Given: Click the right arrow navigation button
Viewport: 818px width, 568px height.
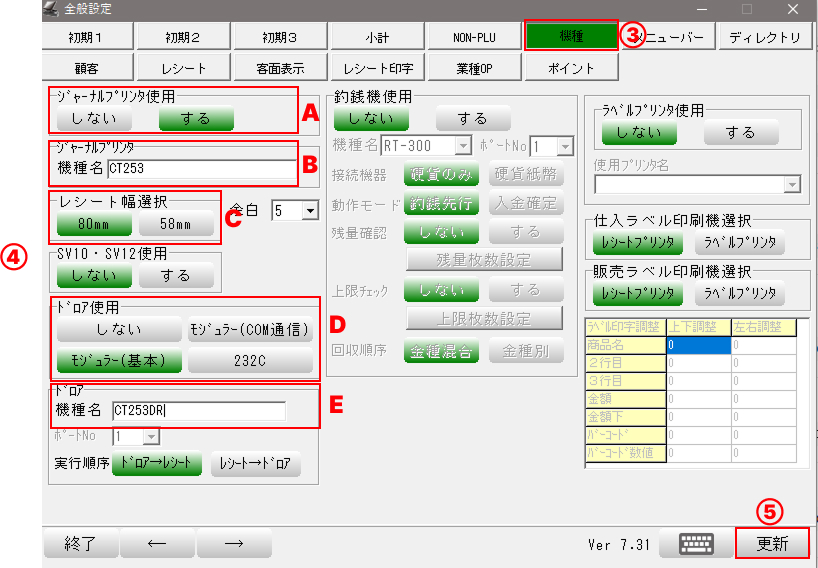Looking at the screenshot, I should (x=234, y=543).
